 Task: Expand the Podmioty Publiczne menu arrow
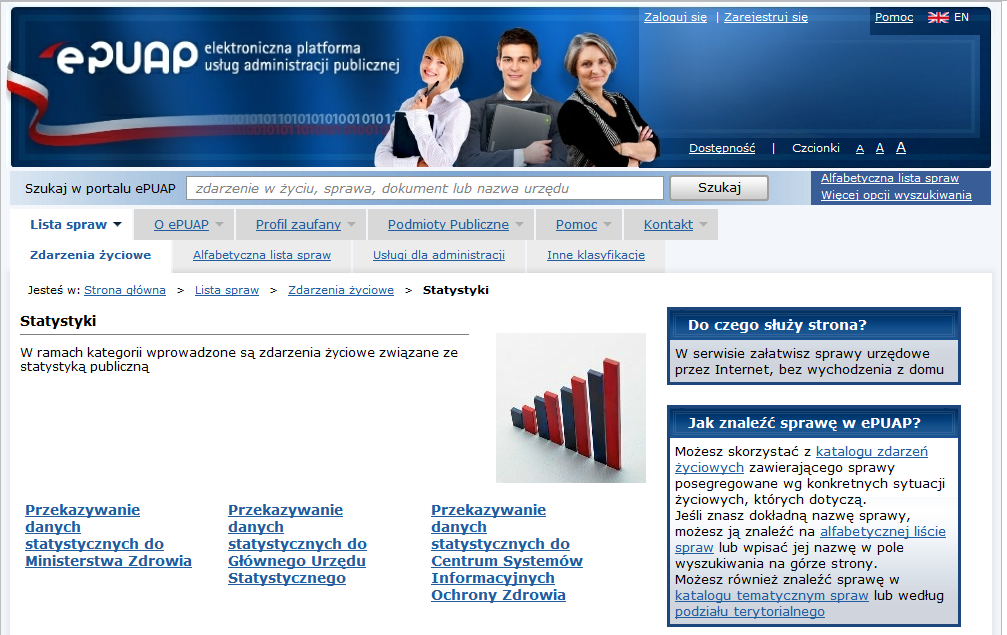(x=520, y=225)
